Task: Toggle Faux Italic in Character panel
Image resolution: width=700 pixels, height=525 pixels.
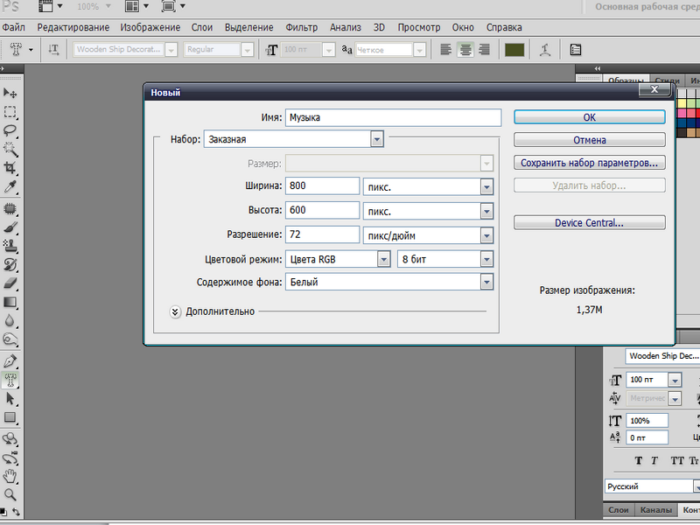Action: click(654, 461)
